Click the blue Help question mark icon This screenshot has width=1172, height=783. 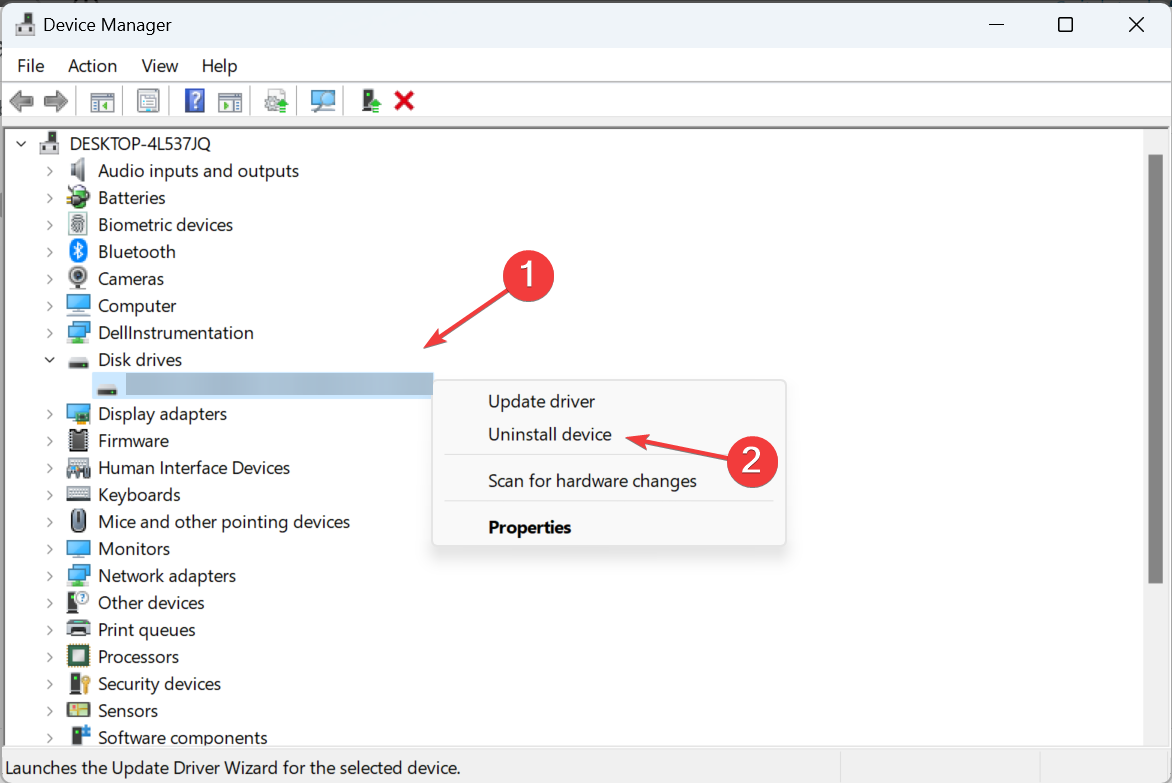[x=194, y=101]
